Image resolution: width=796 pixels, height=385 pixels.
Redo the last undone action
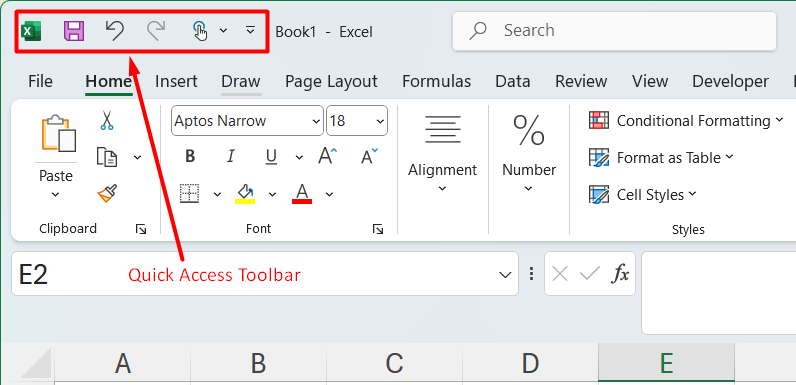click(x=156, y=30)
